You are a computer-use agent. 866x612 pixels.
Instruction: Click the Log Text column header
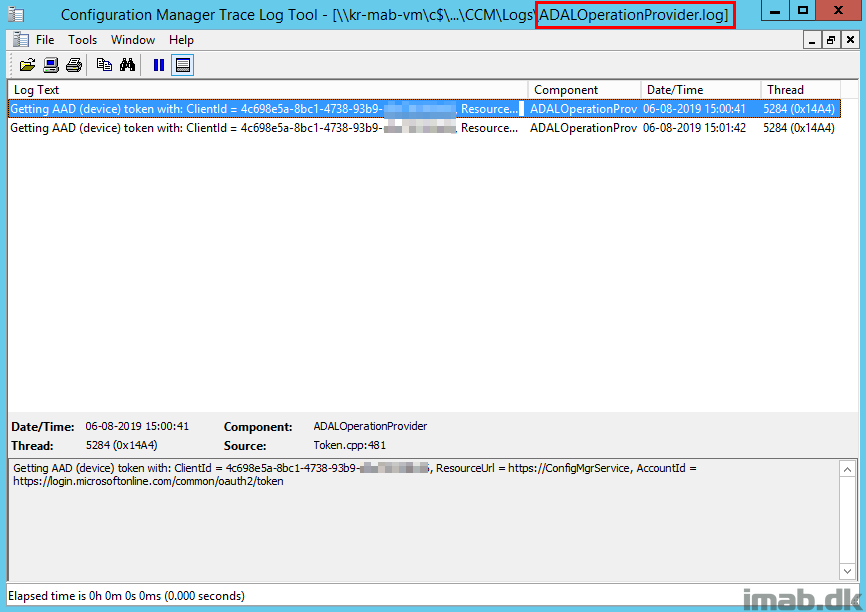[x=268, y=89]
